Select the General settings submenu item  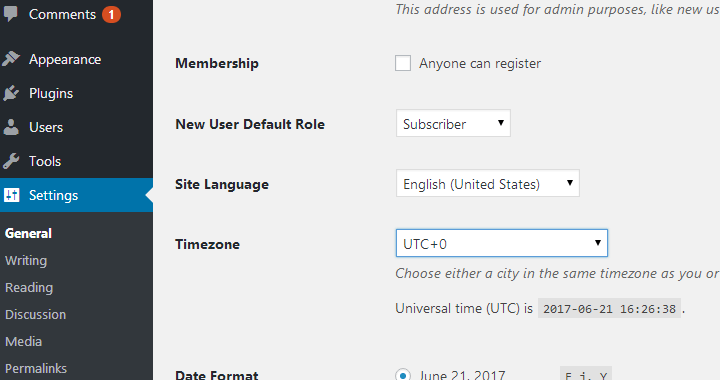(28, 233)
